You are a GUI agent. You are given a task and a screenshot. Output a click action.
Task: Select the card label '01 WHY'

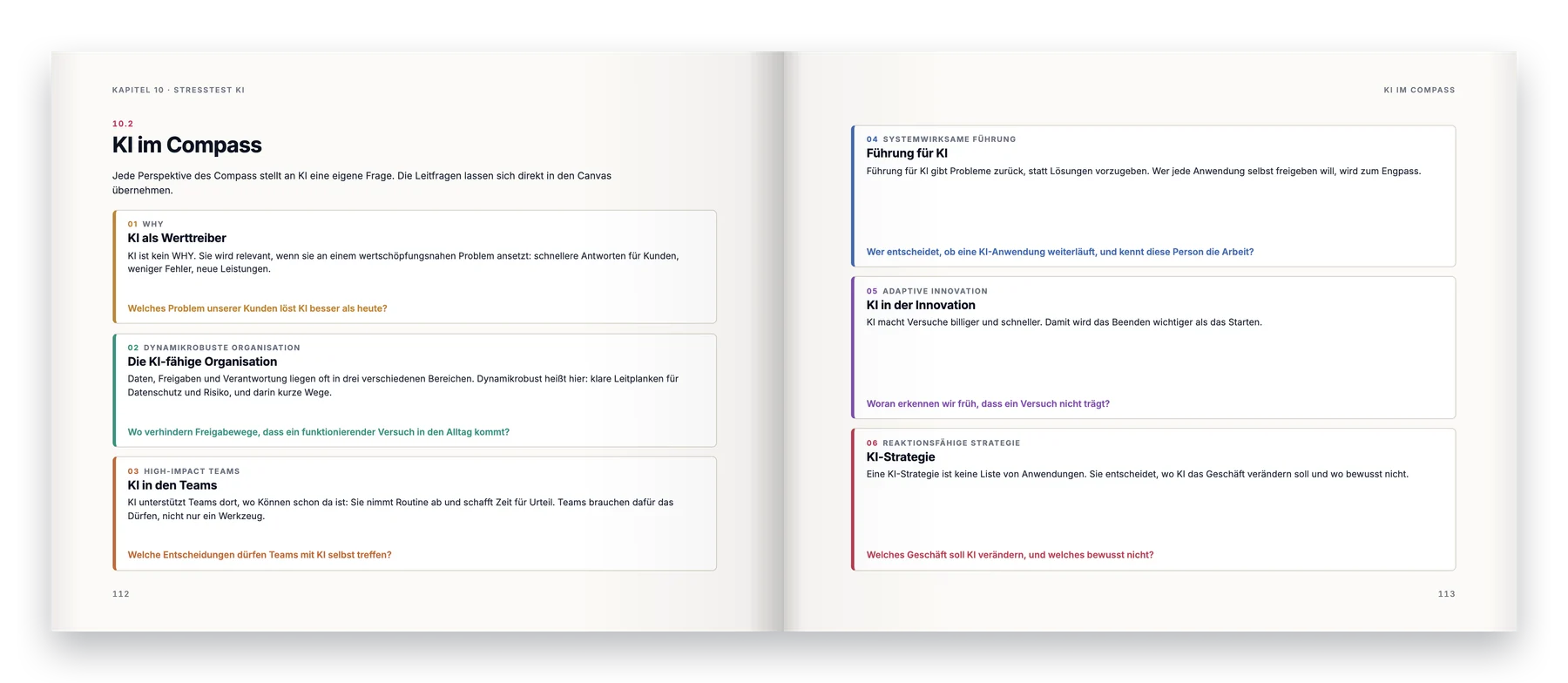coord(145,224)
